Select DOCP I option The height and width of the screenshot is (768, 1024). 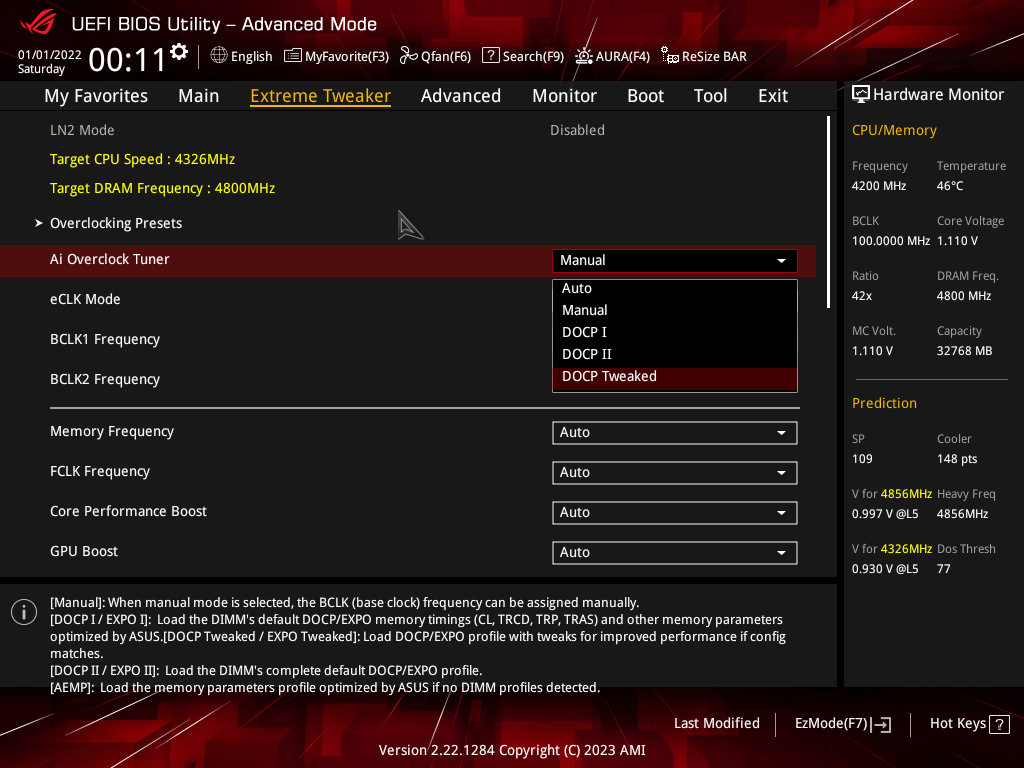(x=675, y=332)
